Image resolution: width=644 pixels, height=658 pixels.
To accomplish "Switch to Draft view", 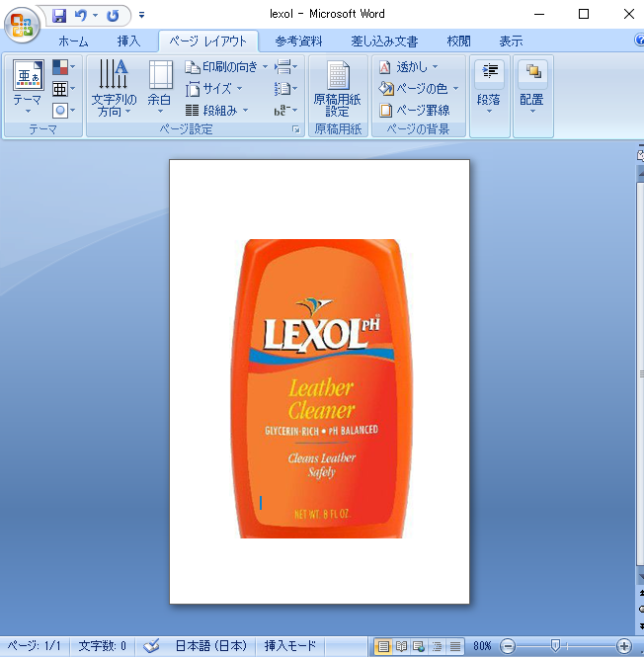I will (x=455, y=646).
